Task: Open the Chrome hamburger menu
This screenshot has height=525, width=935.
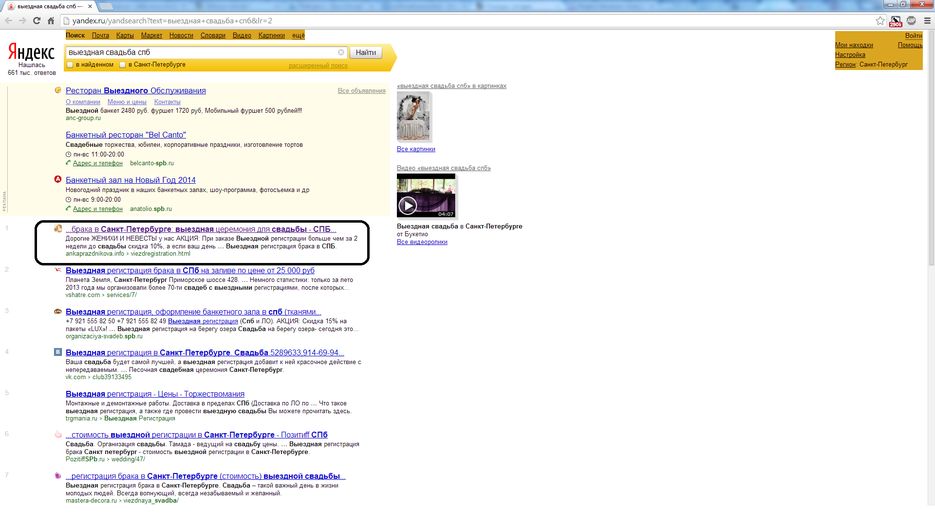Action: (x=927, y=20)
